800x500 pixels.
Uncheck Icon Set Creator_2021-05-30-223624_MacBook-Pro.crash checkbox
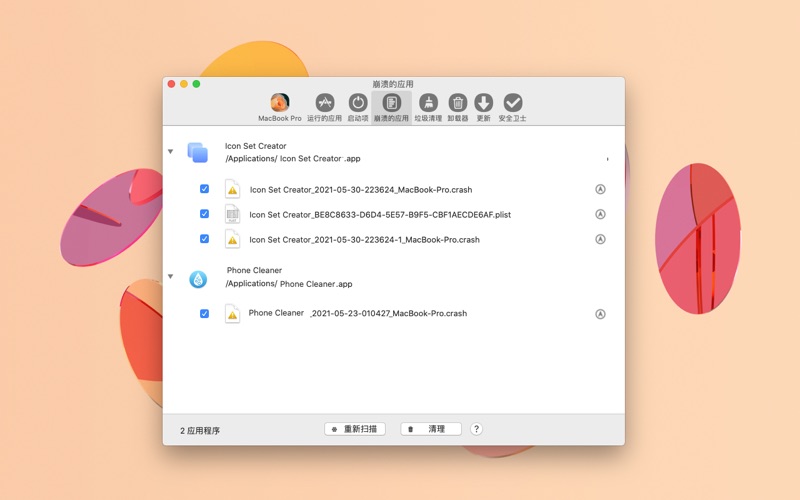[x=205, y=189]
